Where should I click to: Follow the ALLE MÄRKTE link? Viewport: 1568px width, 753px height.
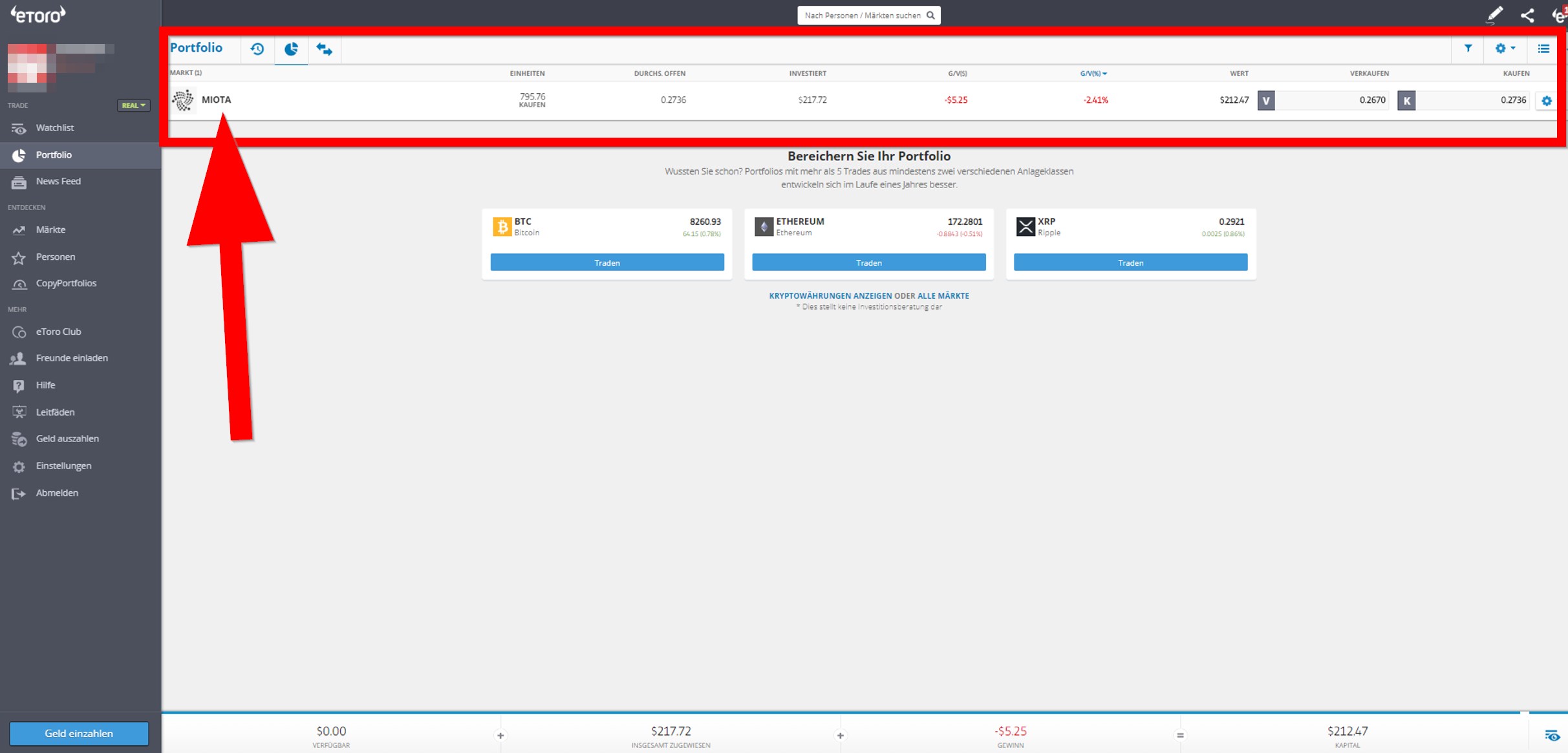943,296
